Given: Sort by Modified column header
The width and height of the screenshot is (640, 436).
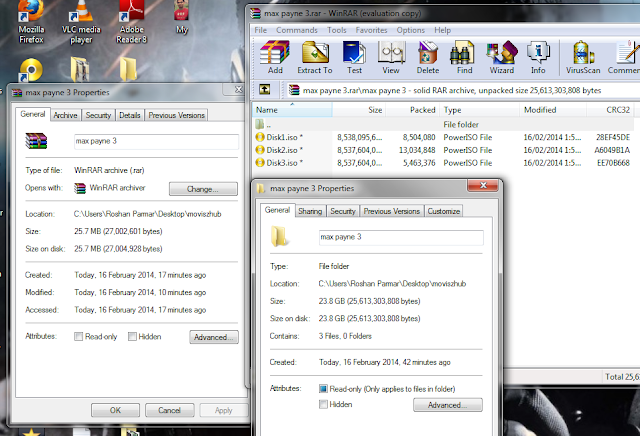Looking at the screenshot, I should (553, 110).
